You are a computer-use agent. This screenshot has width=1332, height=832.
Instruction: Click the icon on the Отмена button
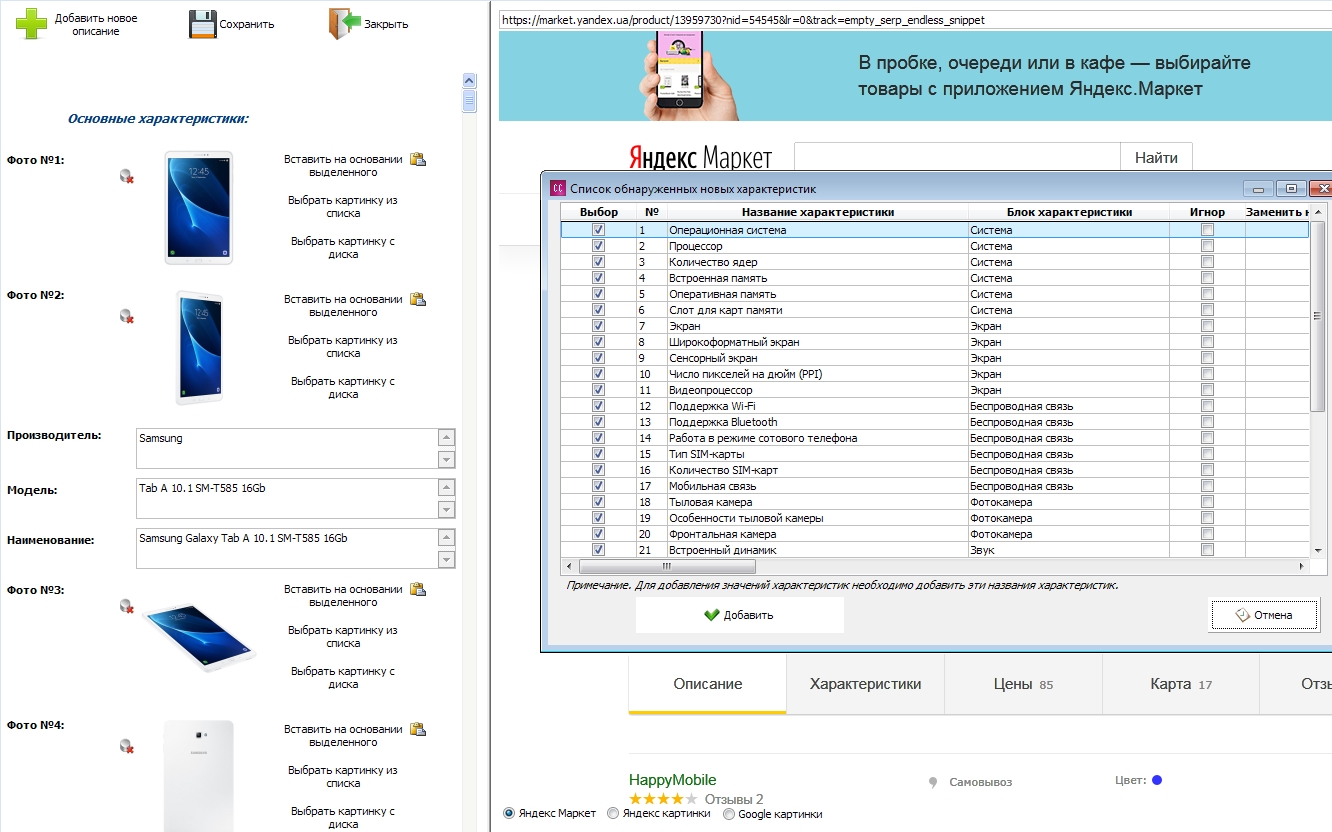click(1243, 615)
